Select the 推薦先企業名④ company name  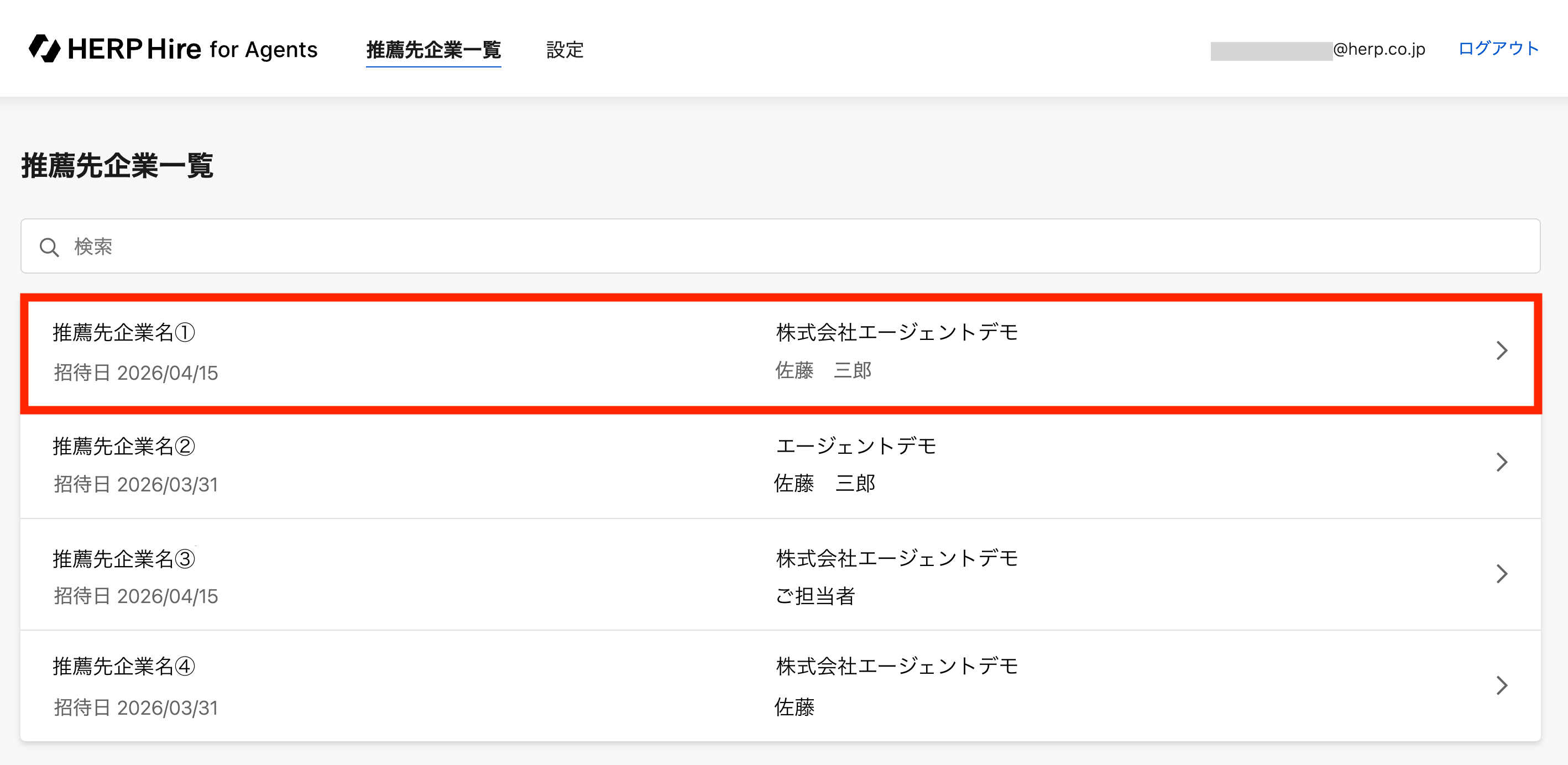[124, 666]
